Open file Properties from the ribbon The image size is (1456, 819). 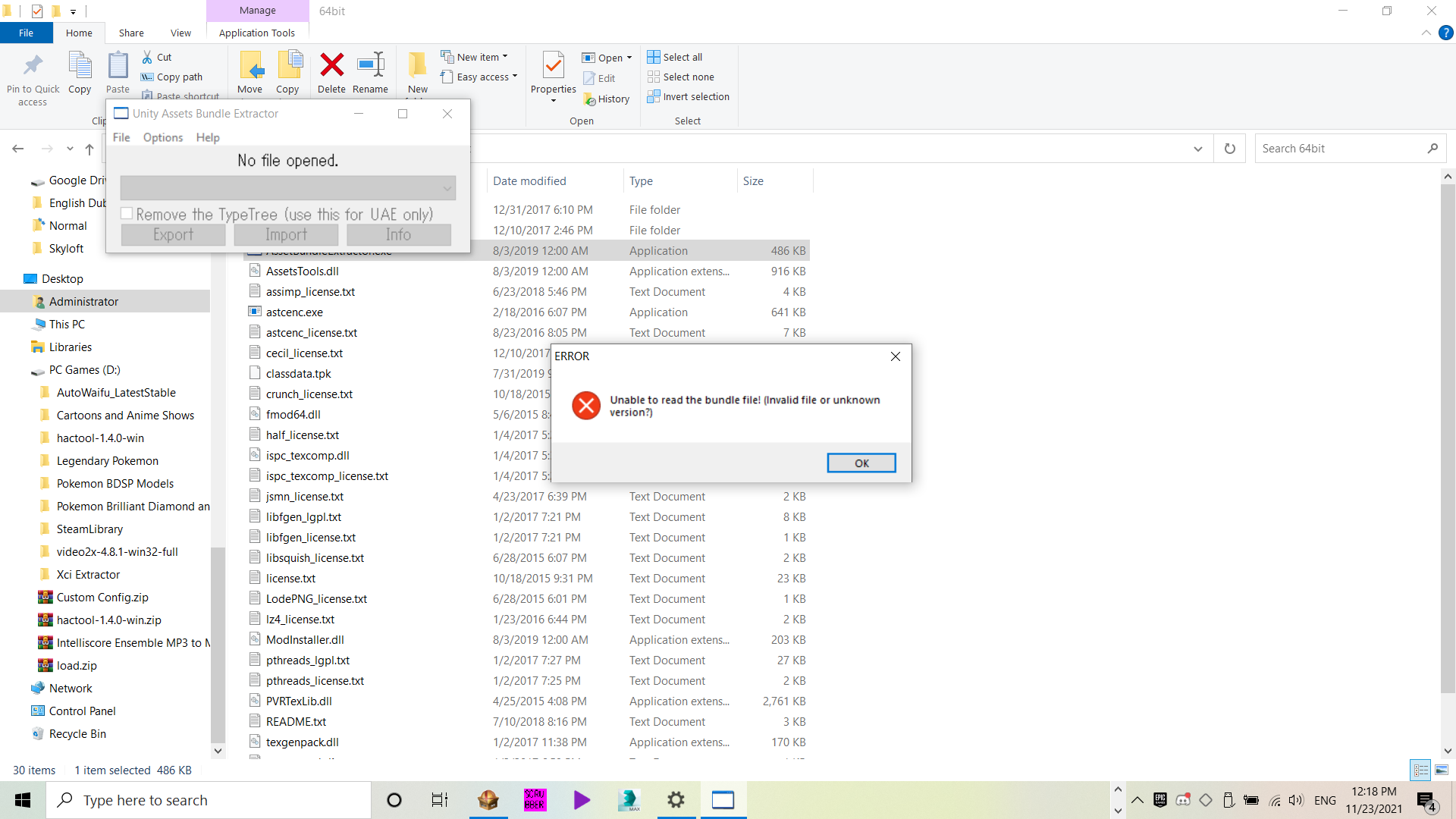(x=553, y=72)
